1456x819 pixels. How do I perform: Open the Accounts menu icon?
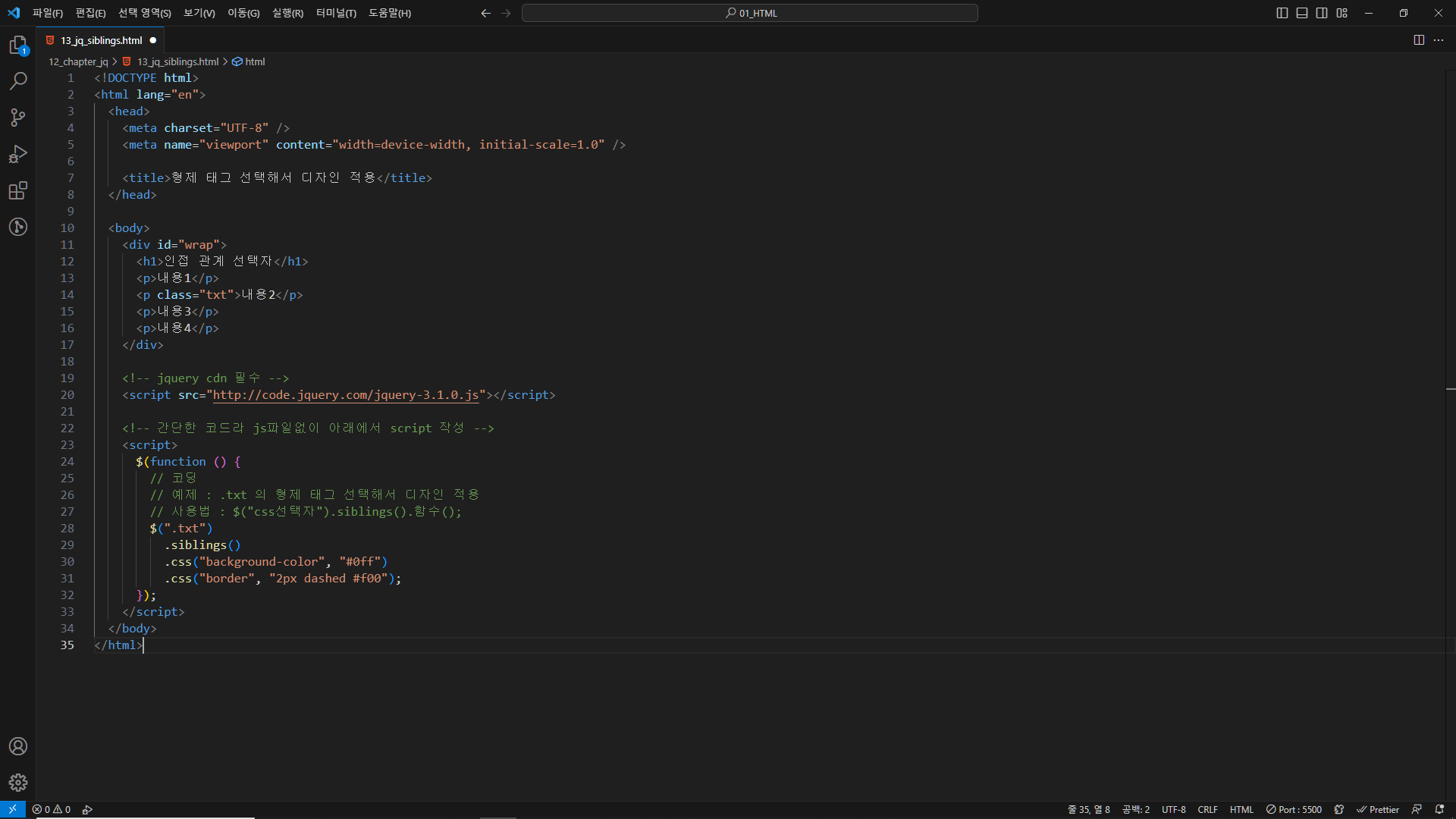pyautogui.click(x=18, y=746)
